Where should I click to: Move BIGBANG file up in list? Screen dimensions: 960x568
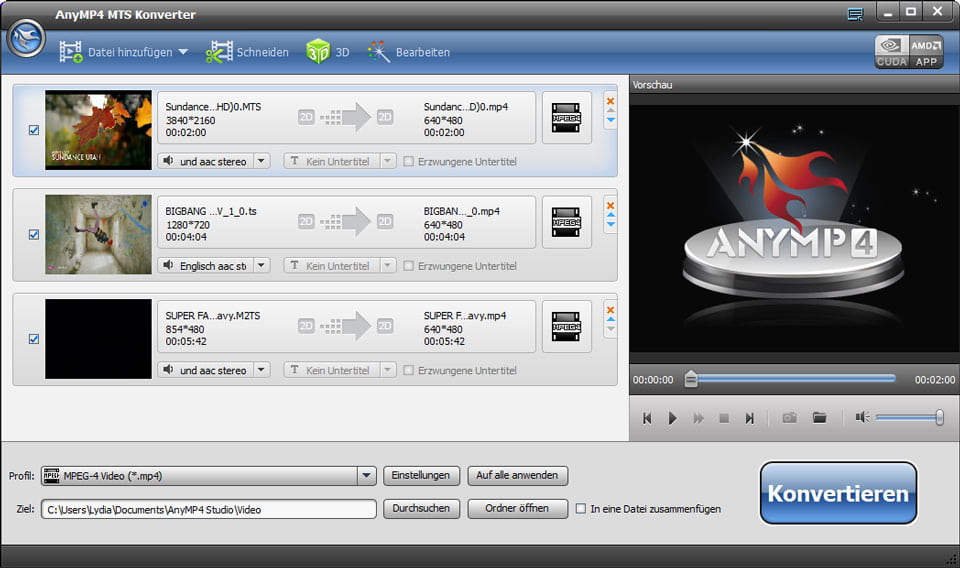(x=610, y=215)
